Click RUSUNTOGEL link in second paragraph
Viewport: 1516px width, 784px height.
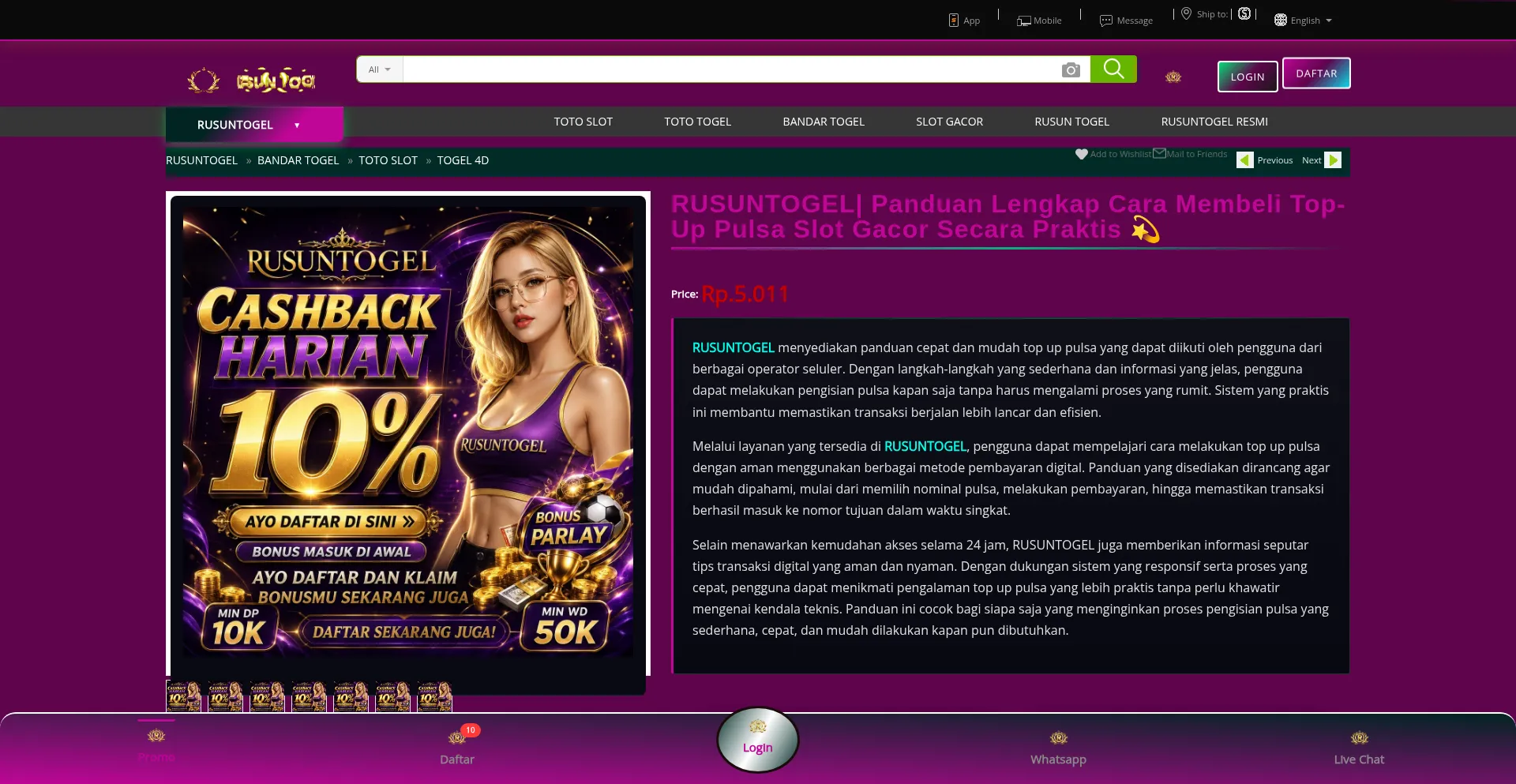[x=925, y=446]
